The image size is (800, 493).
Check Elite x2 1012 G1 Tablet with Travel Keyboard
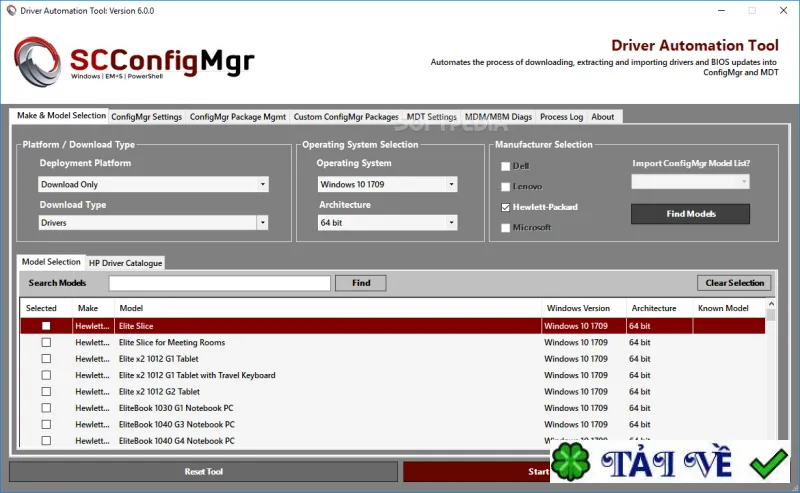click(46, 375)
